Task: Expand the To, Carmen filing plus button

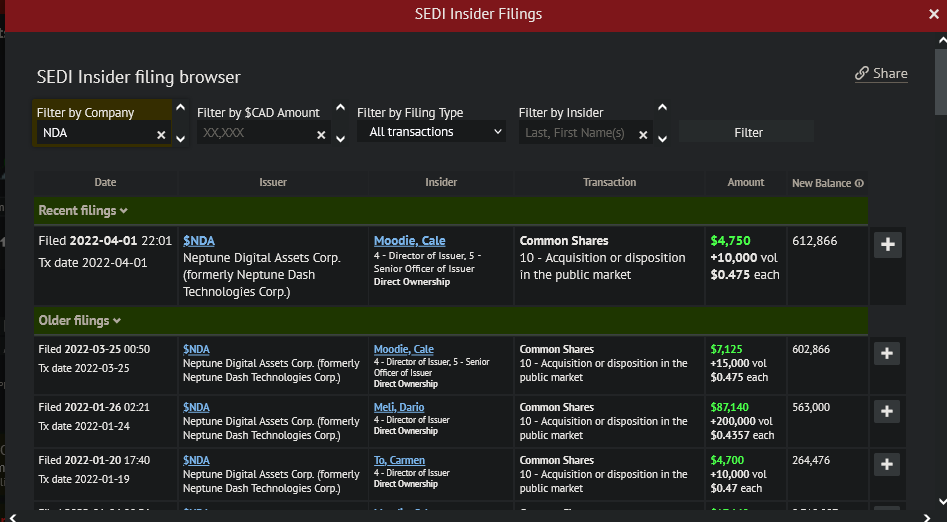Action: pos(887,464)
